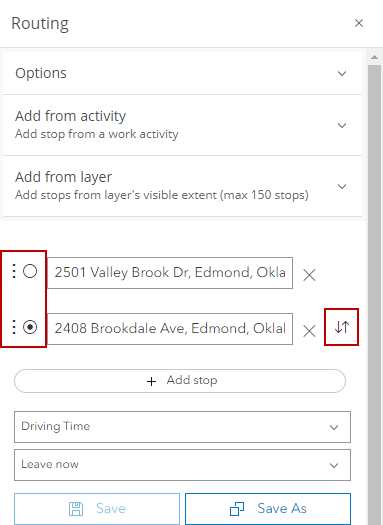The width and height of the screenshot is (383, 525).
Task: Select the radio button for 2408 Brookdale Ave
Action: (x=30, y=327)
